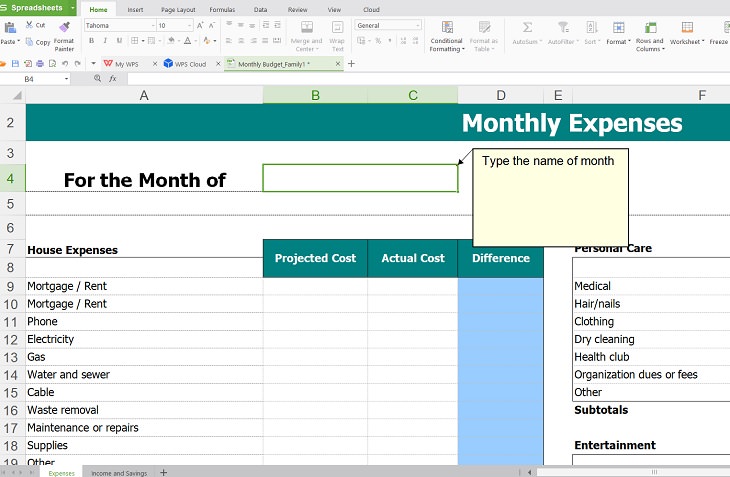Select row 9 header
Image resolution: width=730 pixels, height=477 pixels.
coord(10,286)
